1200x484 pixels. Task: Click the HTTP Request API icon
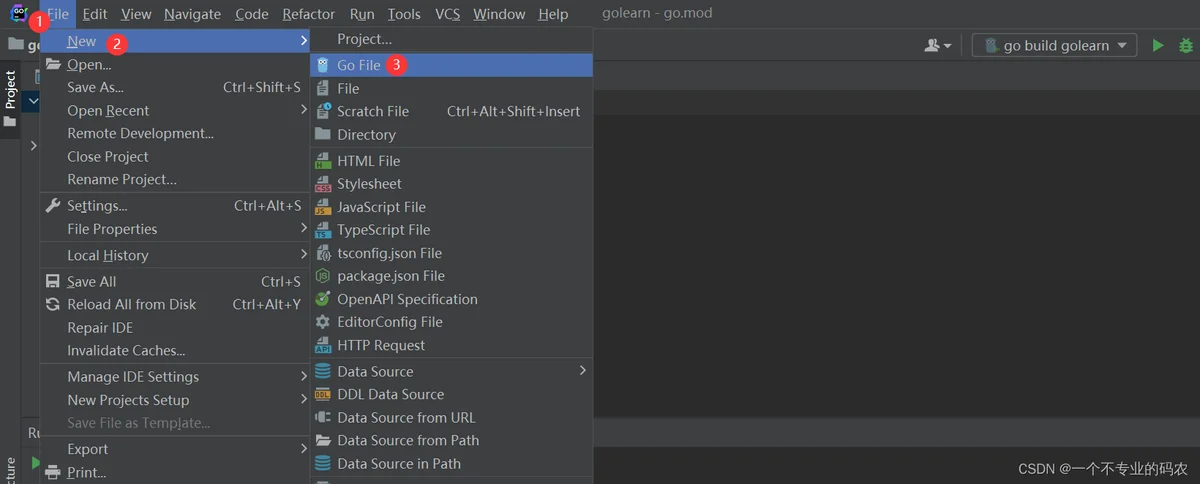tap(322, 345)
